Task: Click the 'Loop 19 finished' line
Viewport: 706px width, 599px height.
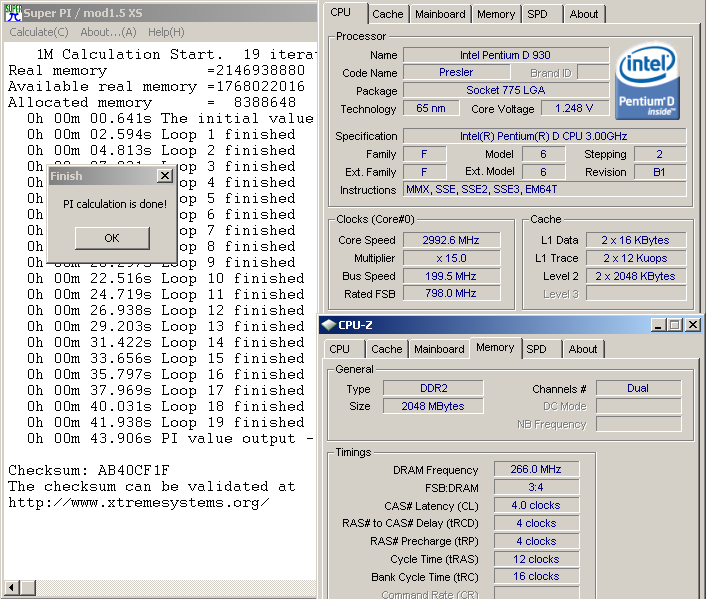Action: pos(165,422)
